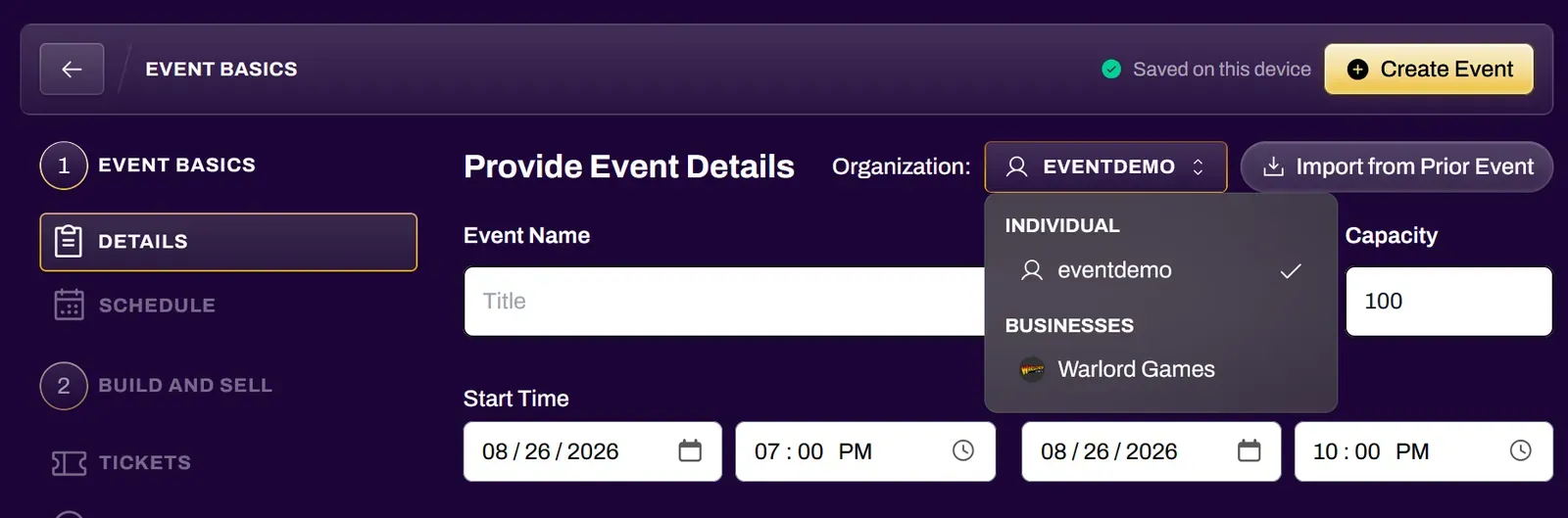Screen dimensions: 1568x518
Task: Click step 2 Build and Sell circle
Action: pyautogui.click(x=64, y=386)
